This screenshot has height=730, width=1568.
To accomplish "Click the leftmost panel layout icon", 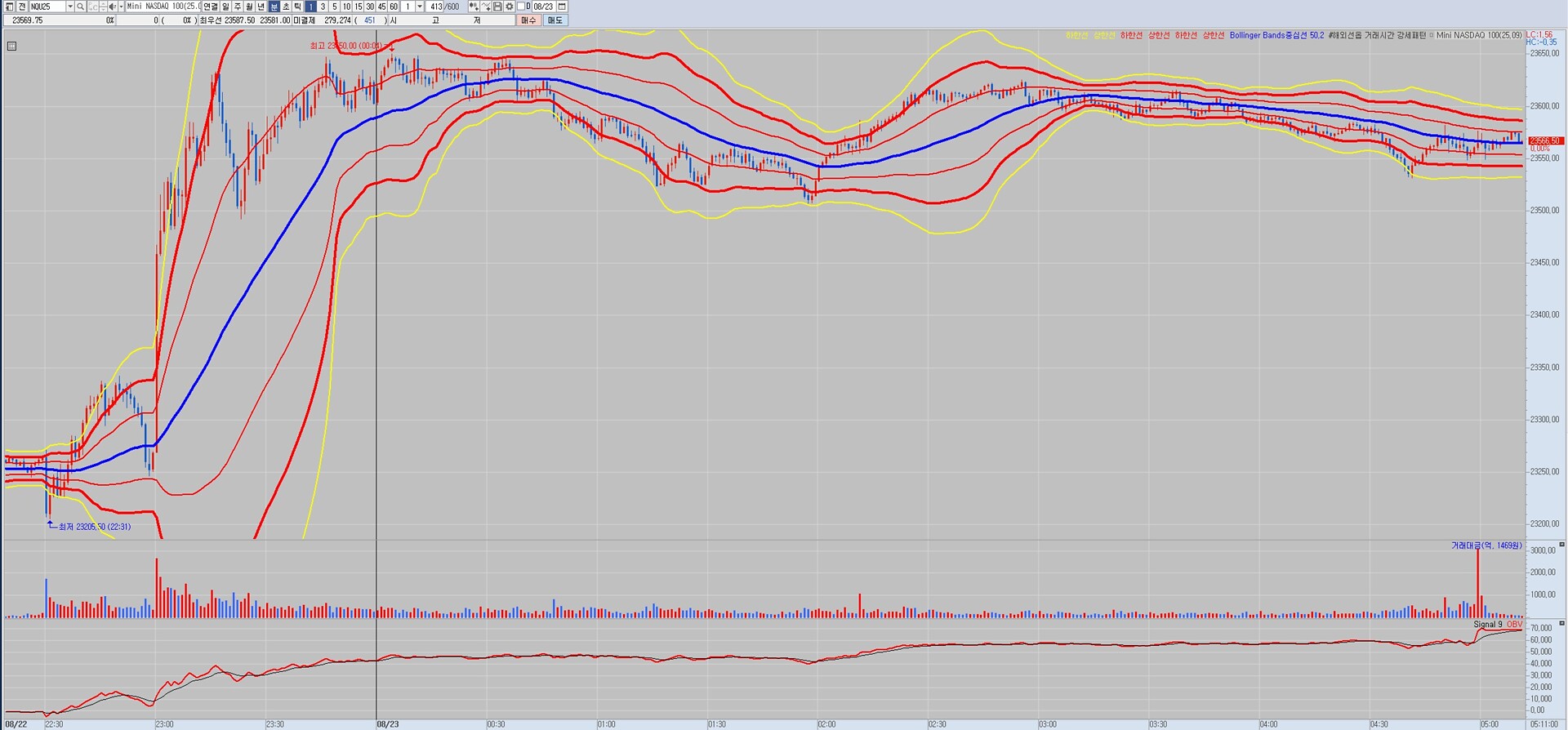I will point(9,7).
